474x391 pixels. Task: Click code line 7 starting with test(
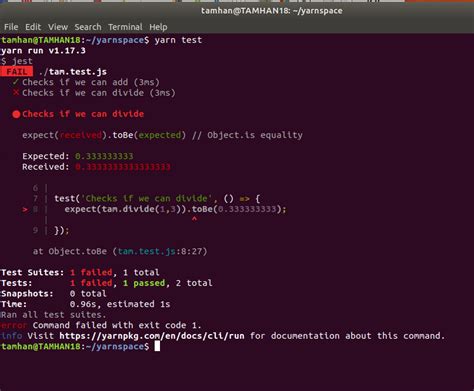coord(157,199)
